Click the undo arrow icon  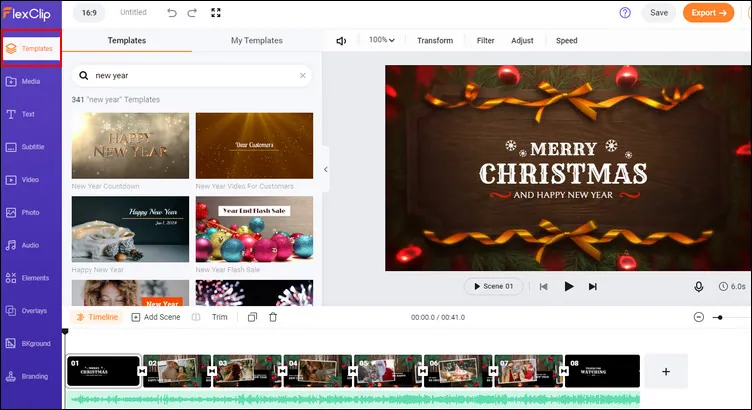pos(172,13)
